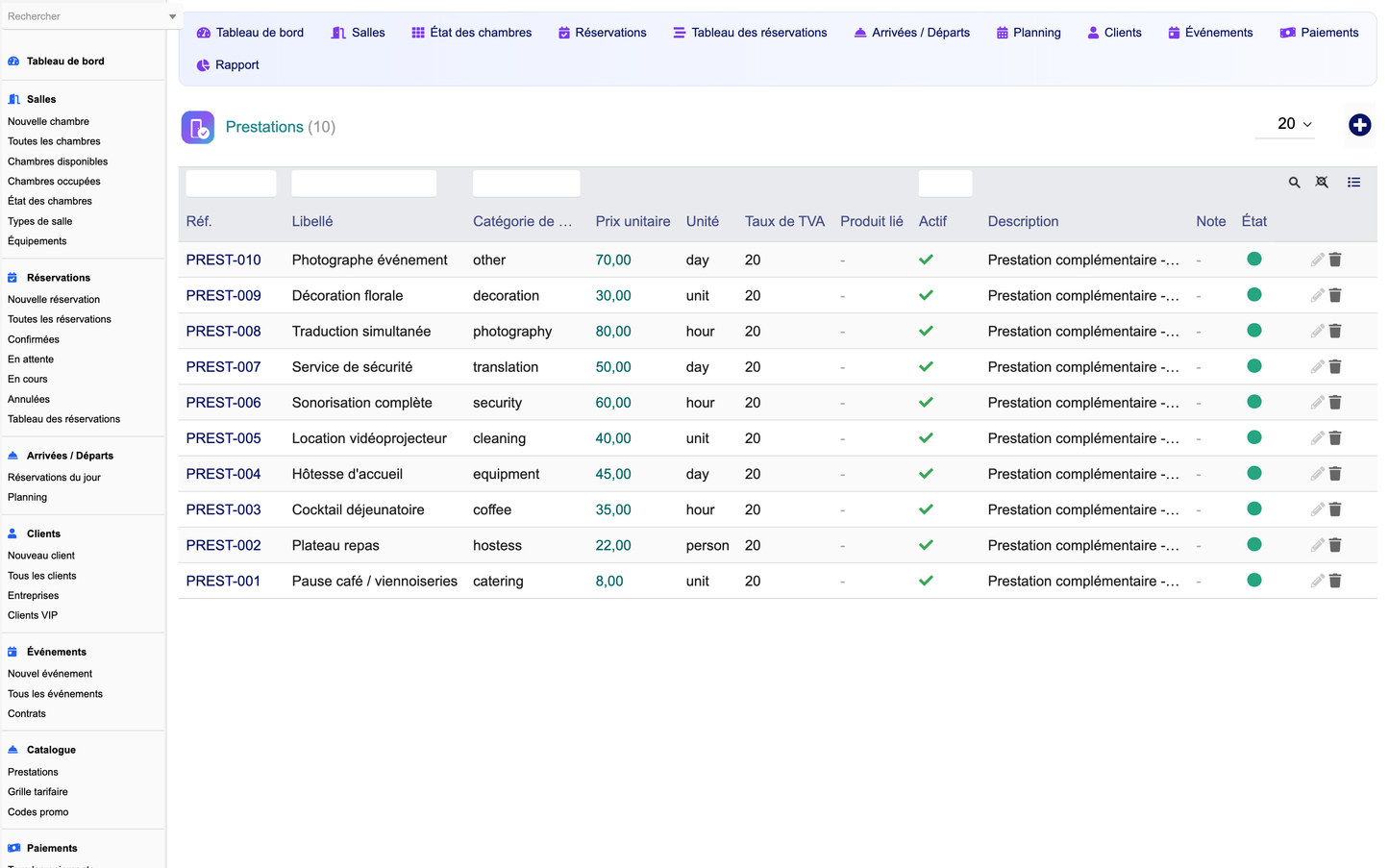1389x868 pixels.
Task: Click the Réservations sidebar calendar icon
Action: [x=12, y=278]
